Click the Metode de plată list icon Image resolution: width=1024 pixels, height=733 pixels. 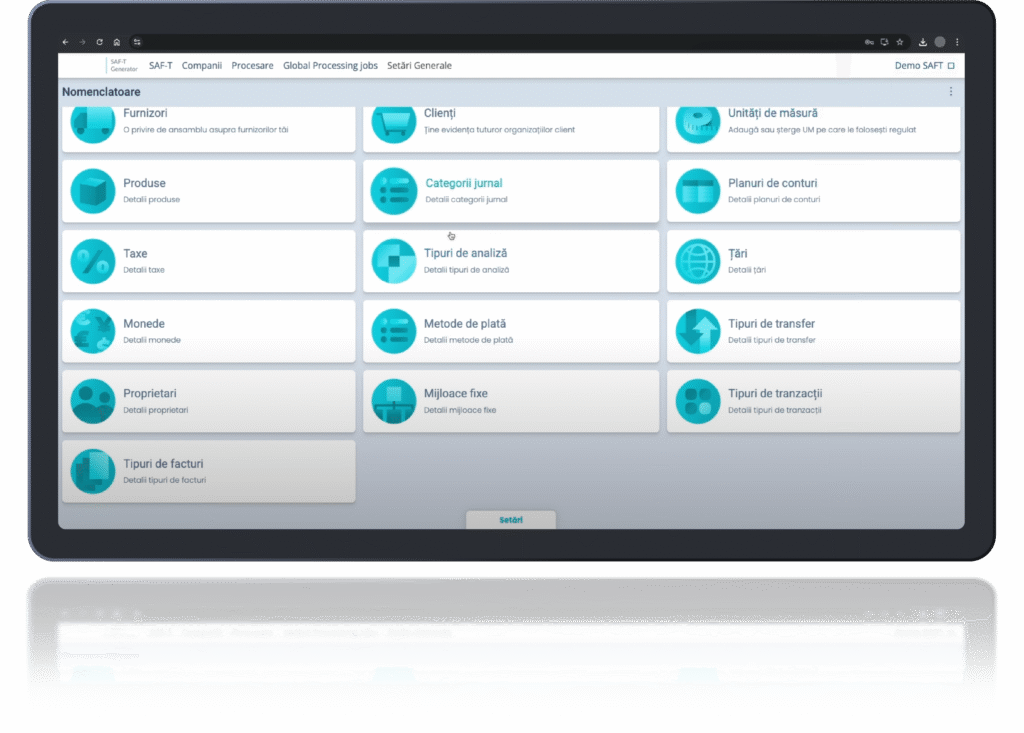(x=393, y=331)
